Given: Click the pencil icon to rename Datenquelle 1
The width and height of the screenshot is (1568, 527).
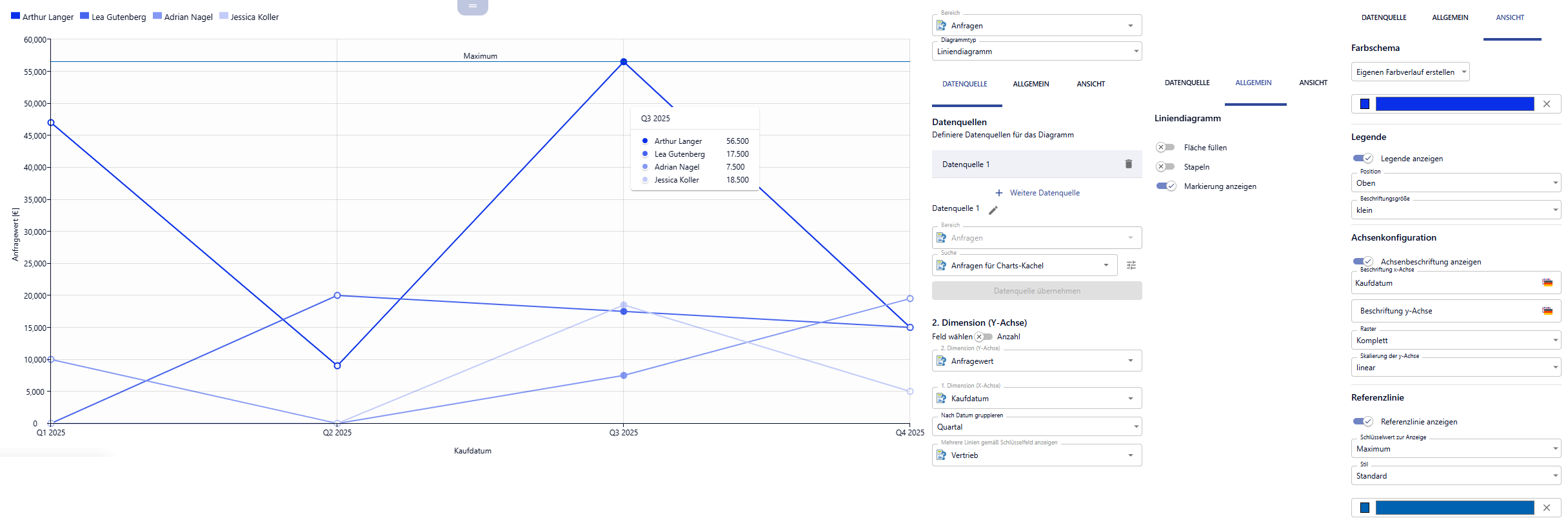Looking at the screenshot, I should pos(993,210).
